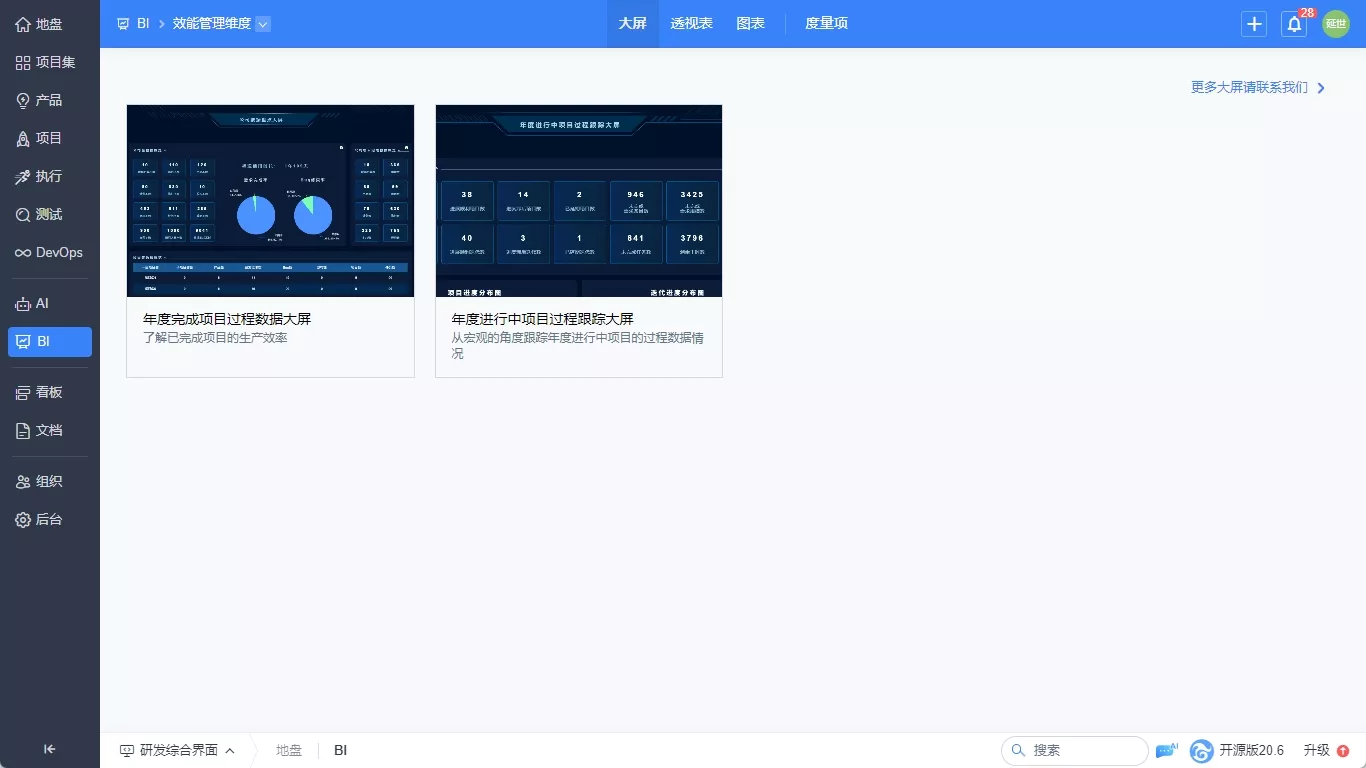Switch to the 透视表 tab

click(692, 24)
